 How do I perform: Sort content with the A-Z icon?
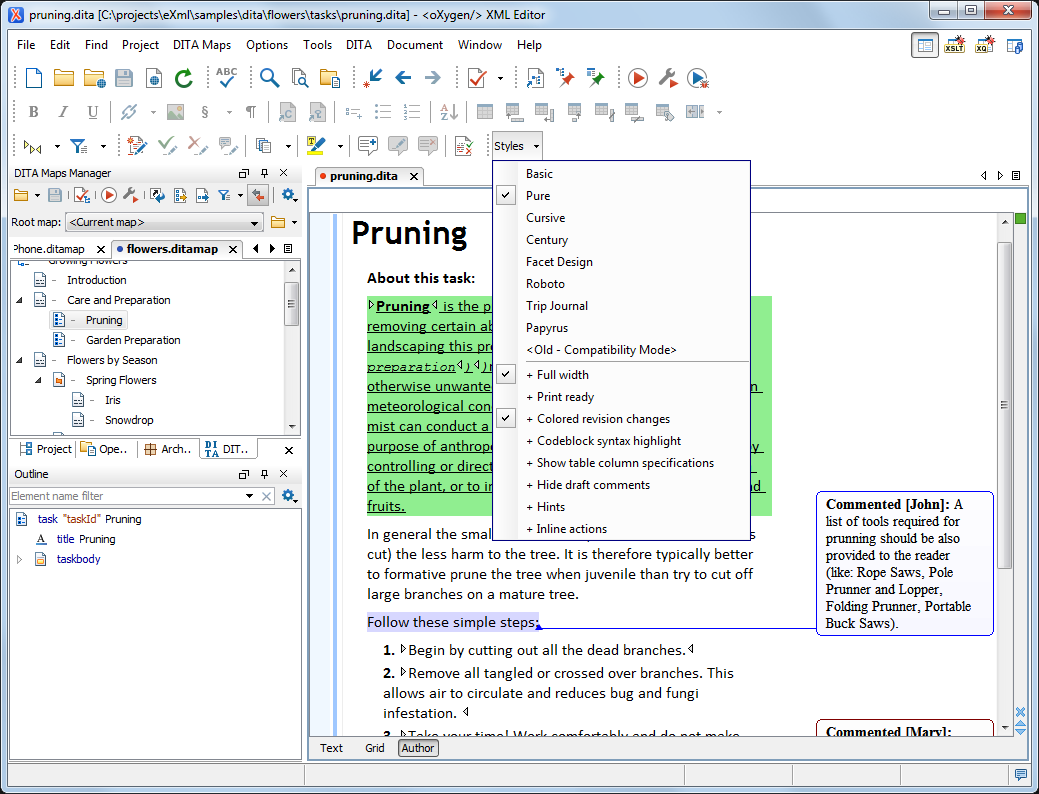449,112
